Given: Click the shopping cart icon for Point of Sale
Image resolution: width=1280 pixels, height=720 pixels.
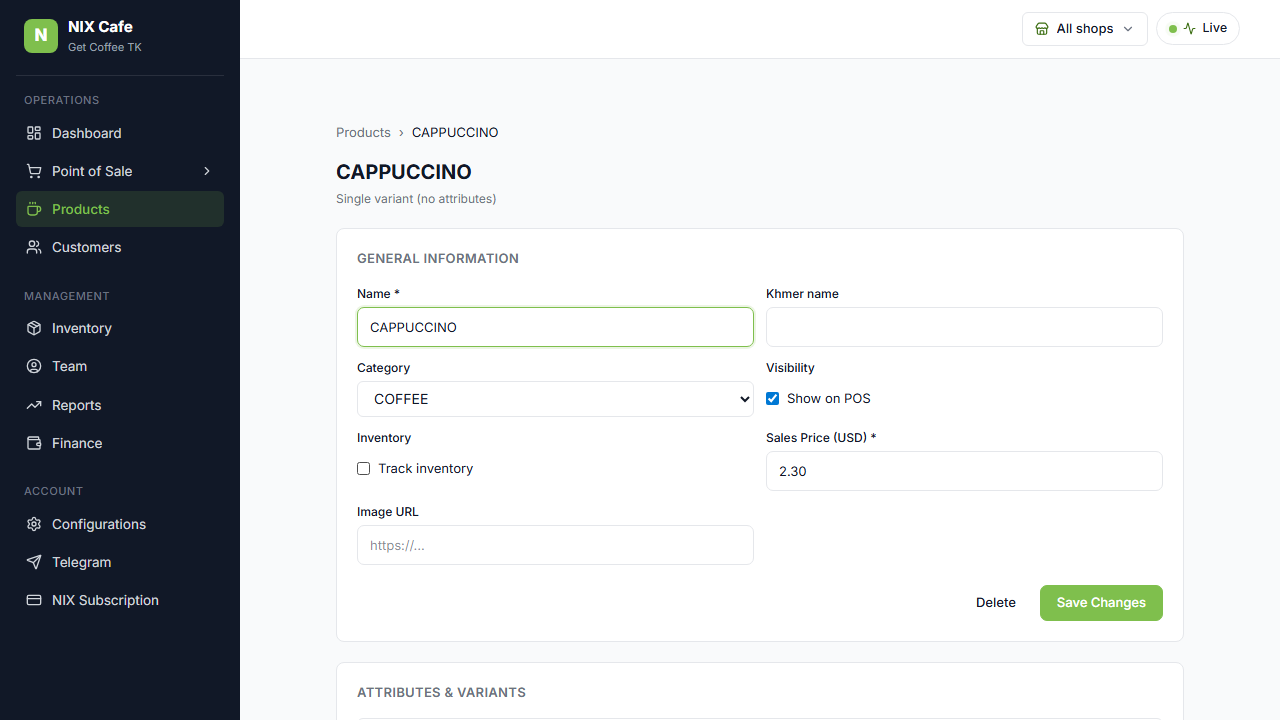Looking at the screenshot, I should 34,171.
